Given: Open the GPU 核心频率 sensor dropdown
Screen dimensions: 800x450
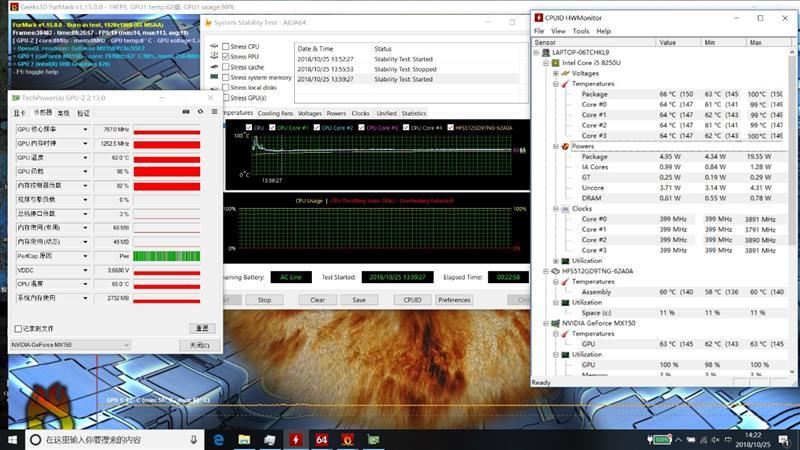Looking at the screenshot, I should tap(85, 130).
